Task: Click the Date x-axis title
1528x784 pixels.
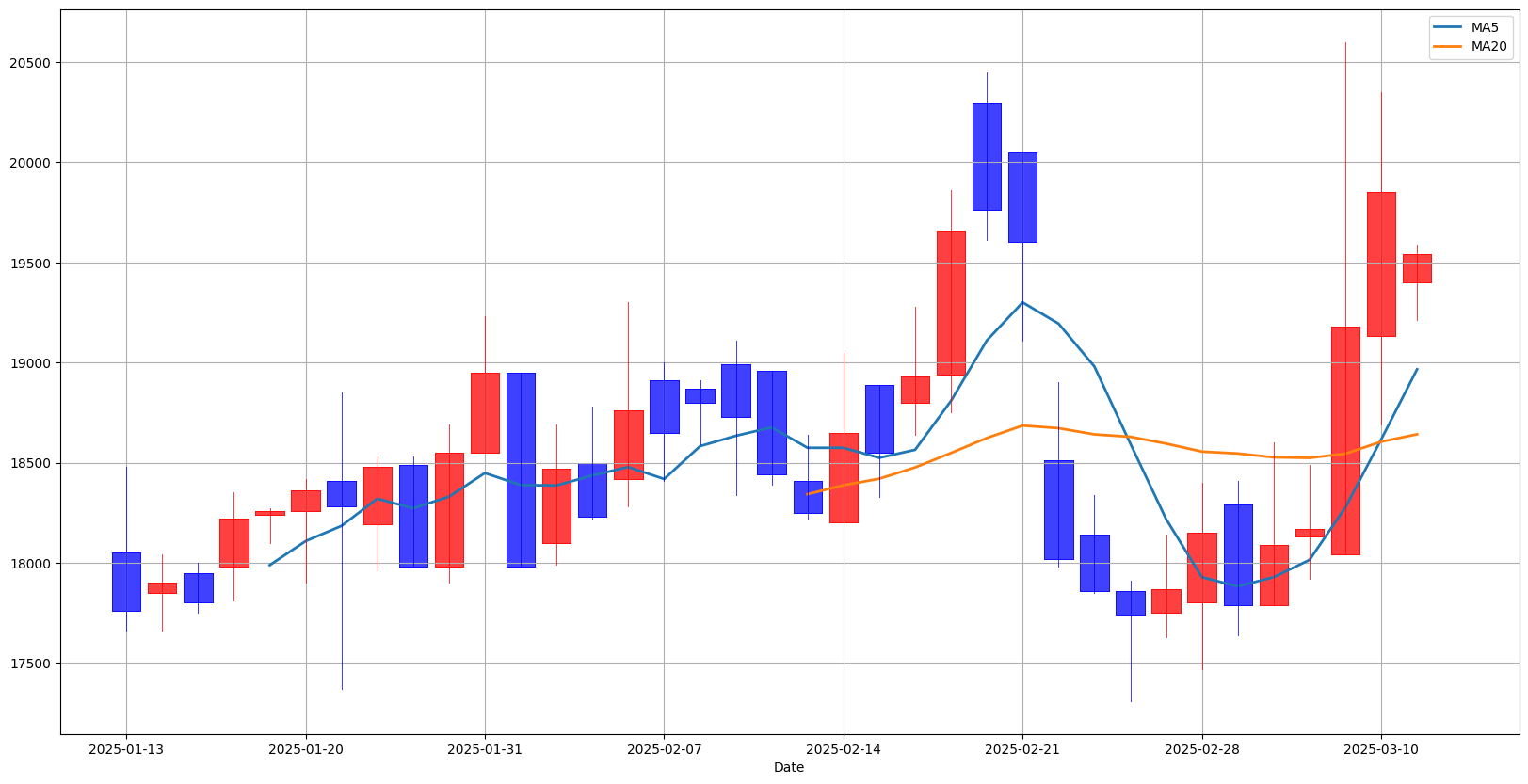Action: pyautogui.click(x=789, y=768)
